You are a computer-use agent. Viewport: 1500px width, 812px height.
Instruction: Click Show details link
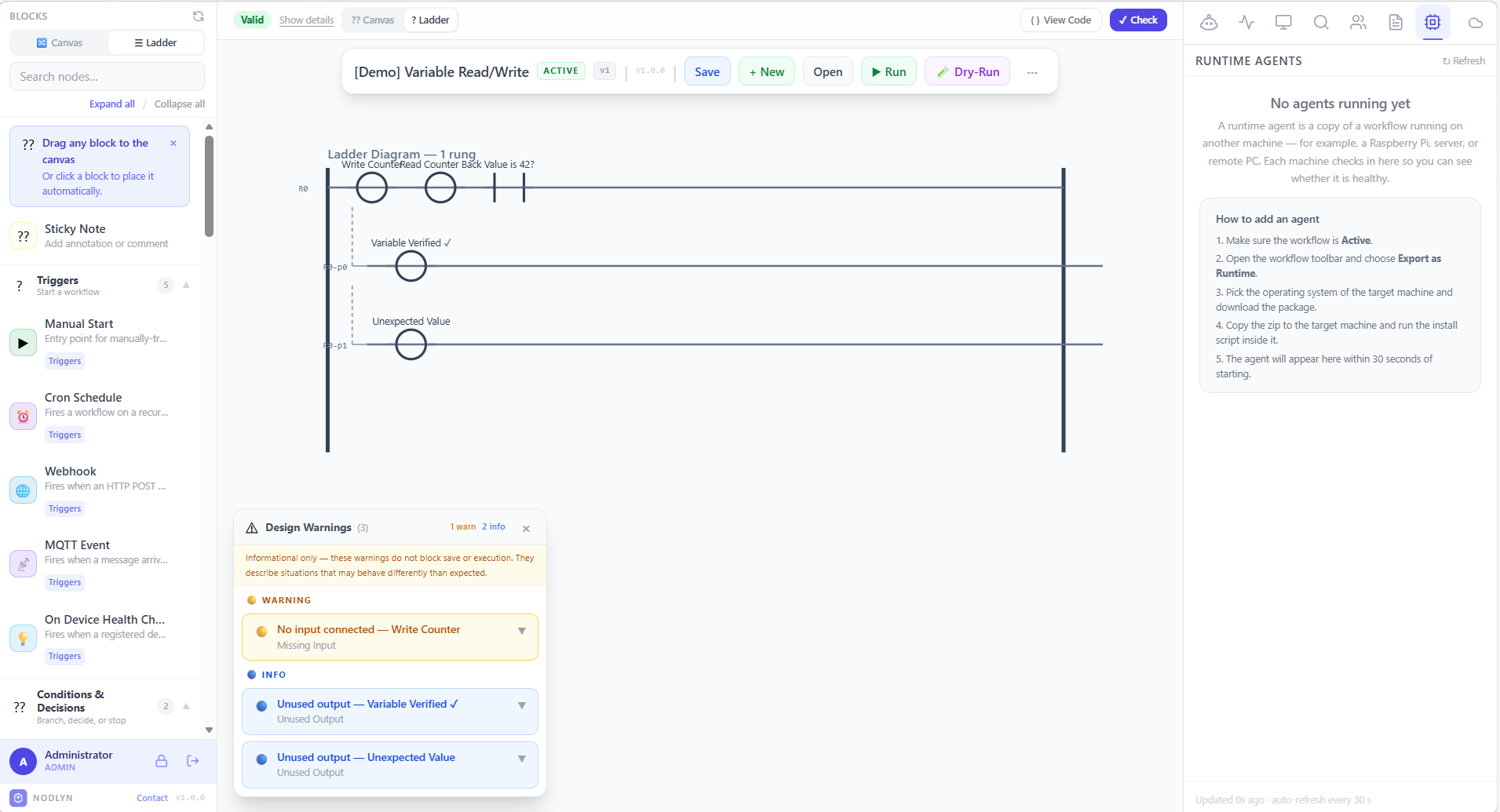click(306, 20)
